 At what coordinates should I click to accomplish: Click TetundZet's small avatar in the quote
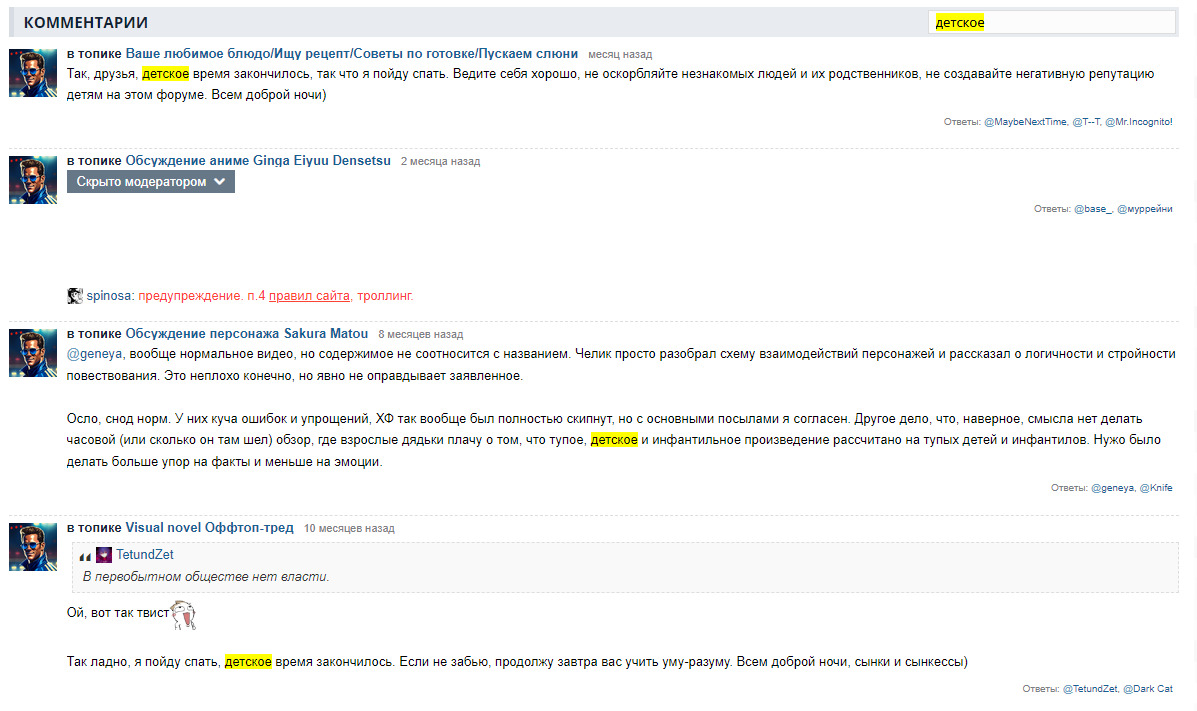pos(104,555)
